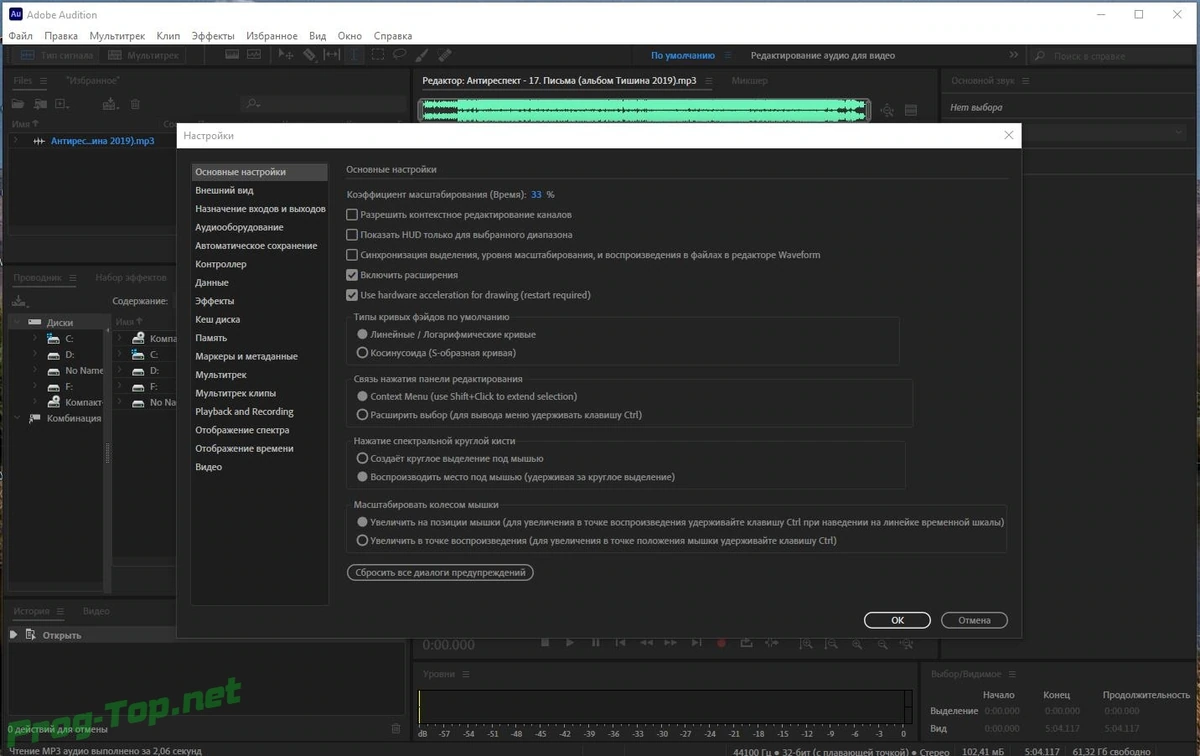Open the Файл menu
Screen dimensions: 1200x756
click(x=20, y=36)
